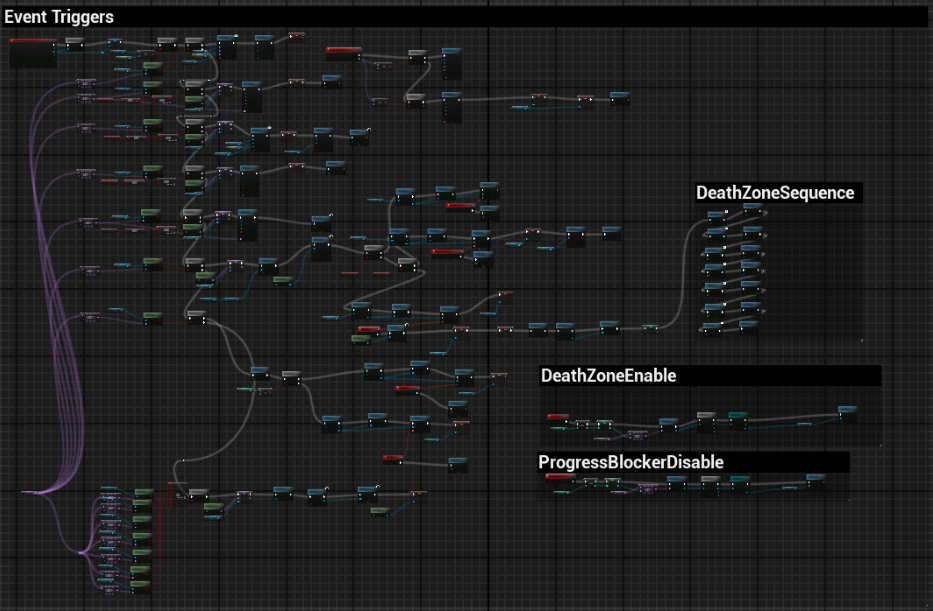Select top-left blue node inside DeathZoneSequence
The image size is (933, 611).
pyautogui.click(x=716, y=215)
